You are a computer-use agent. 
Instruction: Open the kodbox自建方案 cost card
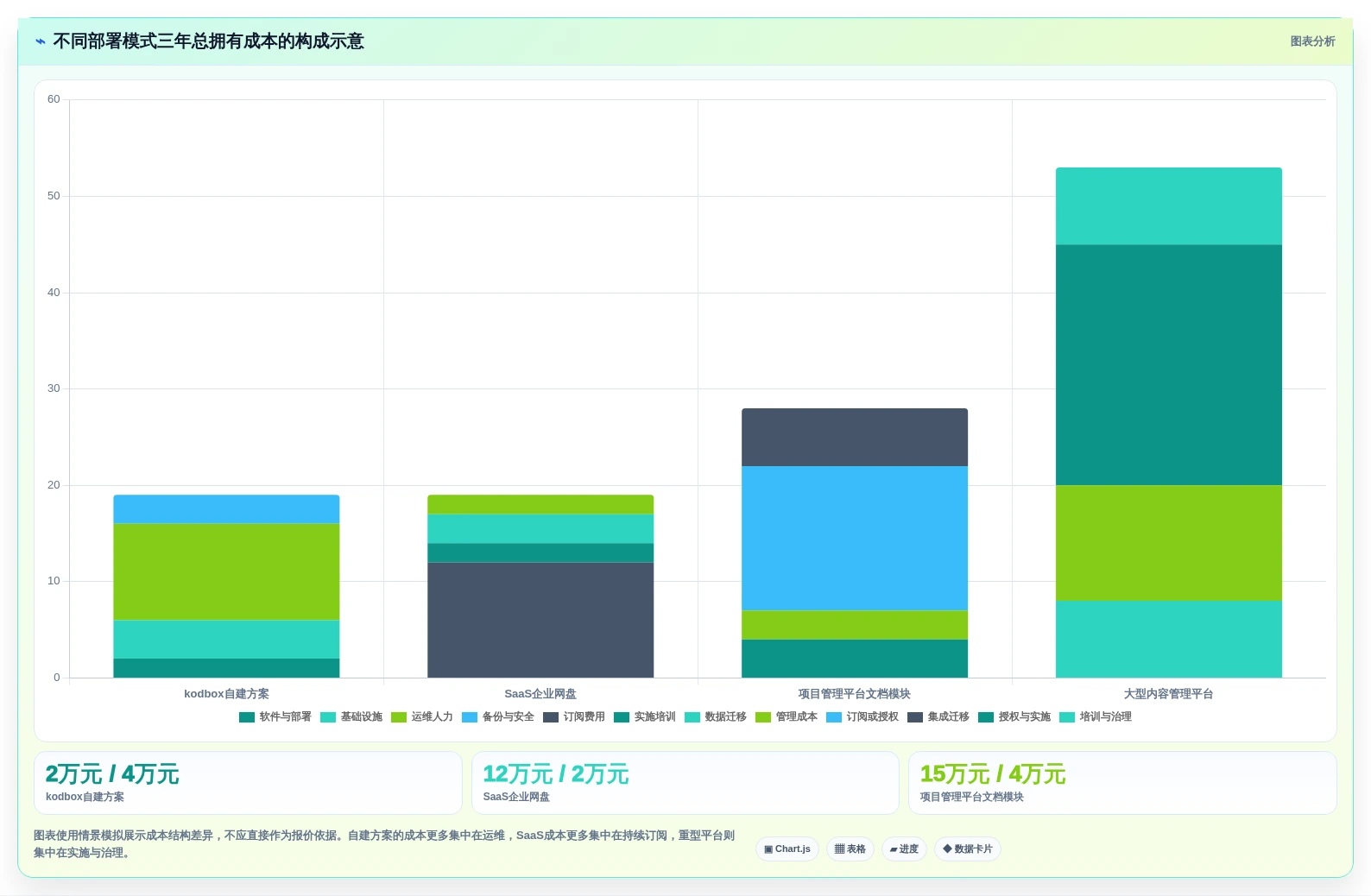248,783
